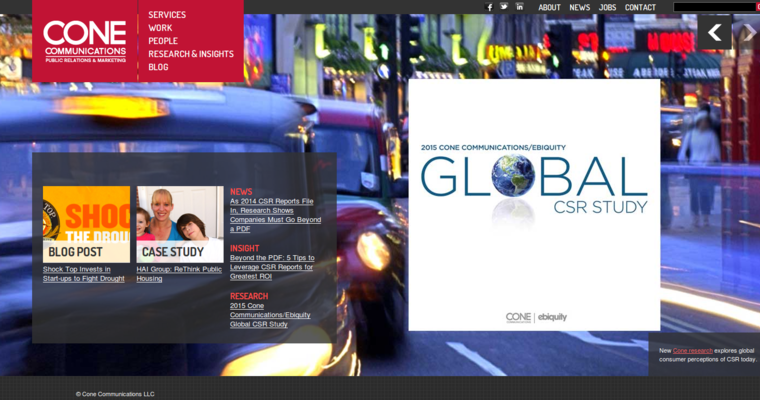Open the LinkedIn social icon
The width and height of the screenshot is (760, 400).
point(519,7)
